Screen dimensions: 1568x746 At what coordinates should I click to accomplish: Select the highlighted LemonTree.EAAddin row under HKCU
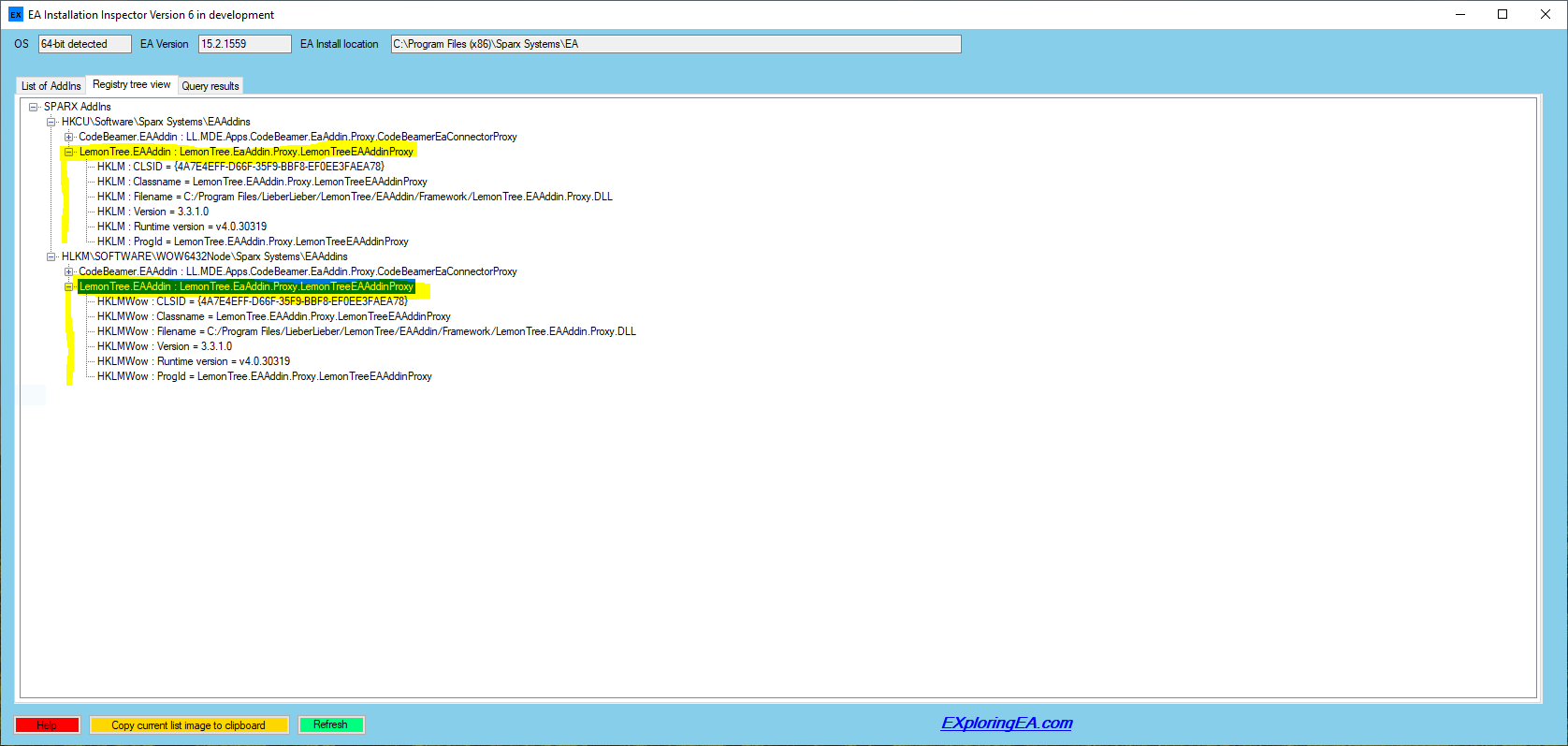246,152
